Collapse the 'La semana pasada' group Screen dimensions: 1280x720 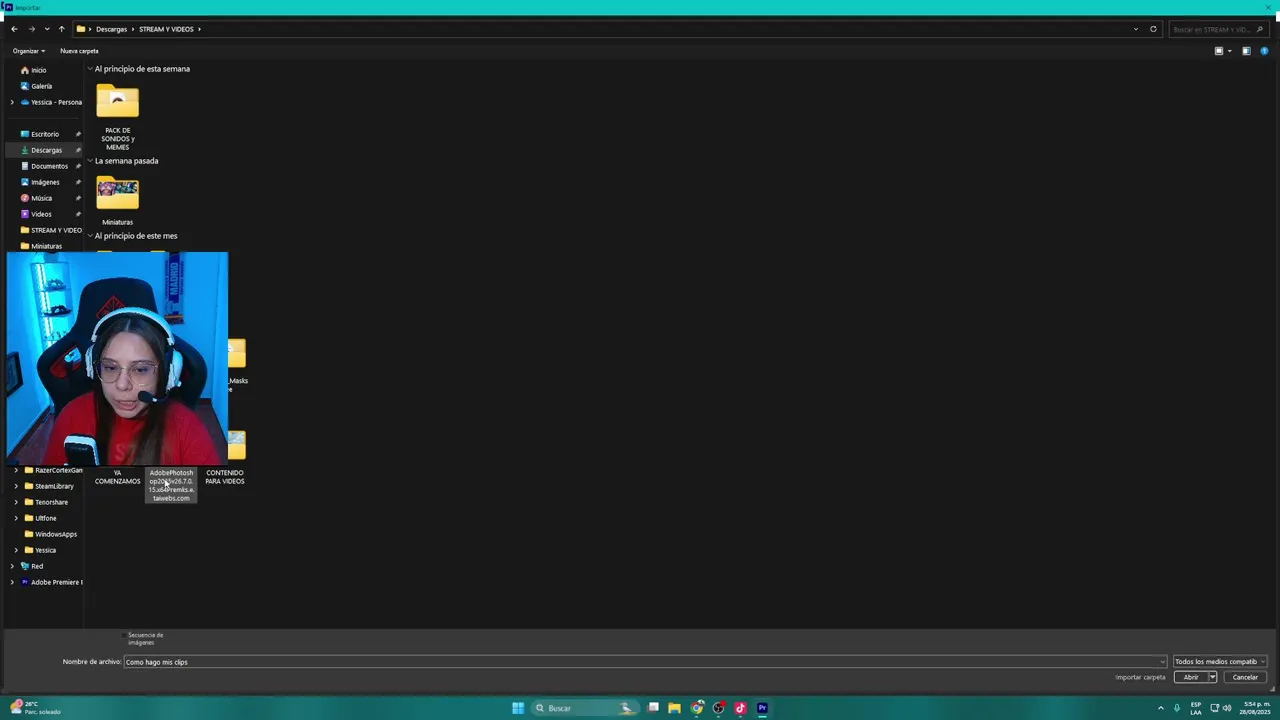[89, 161]
